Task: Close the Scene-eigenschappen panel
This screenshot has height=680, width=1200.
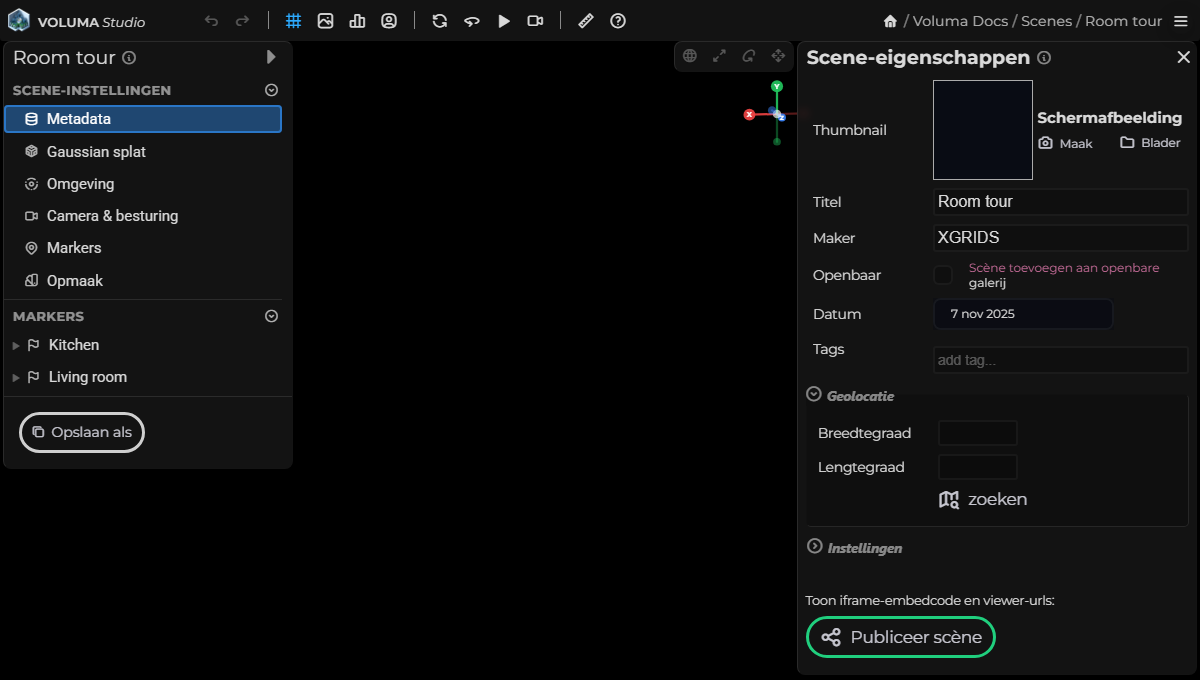Action: pos(1183,58)
